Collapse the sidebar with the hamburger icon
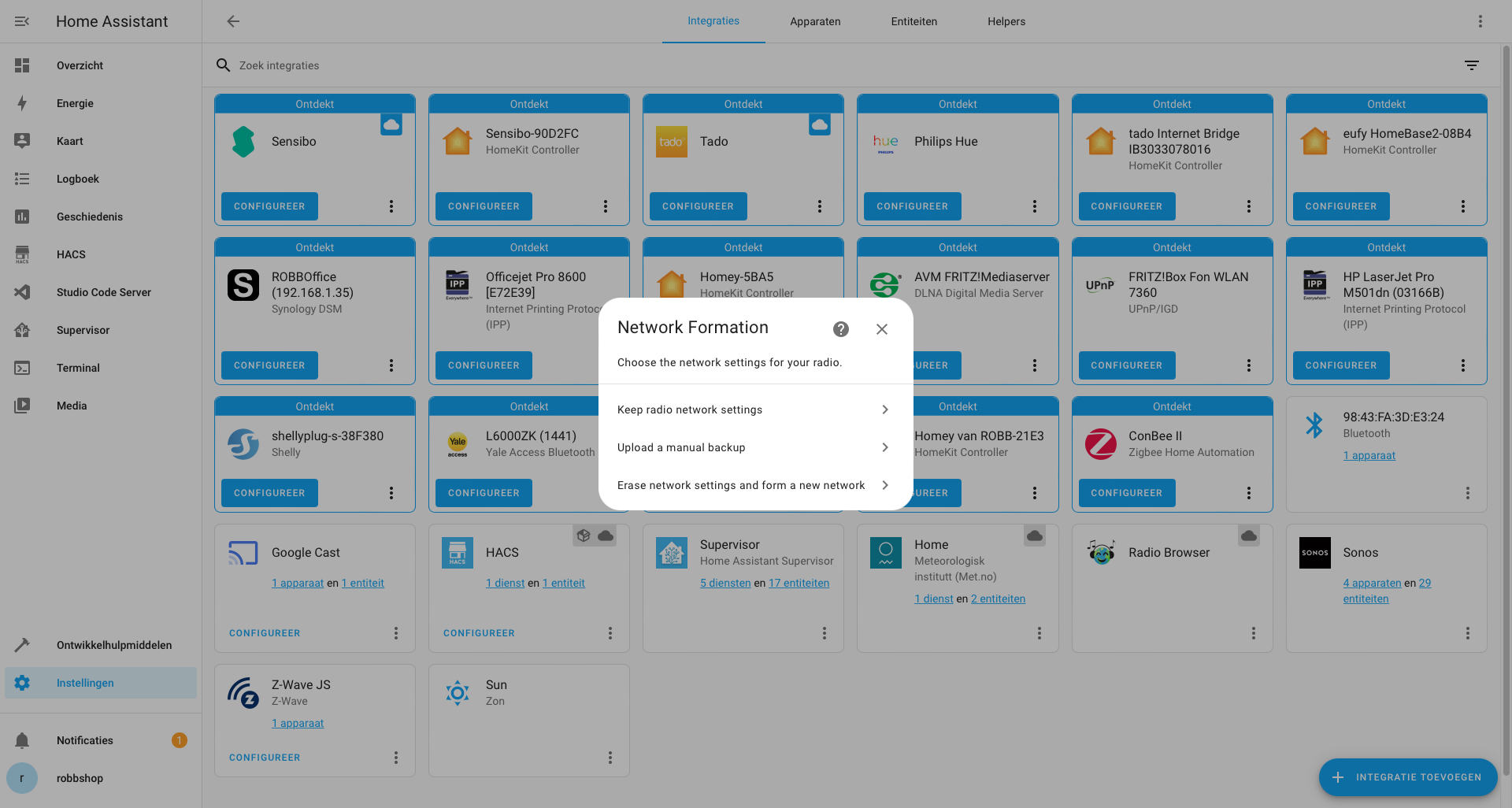 point(22,21)
